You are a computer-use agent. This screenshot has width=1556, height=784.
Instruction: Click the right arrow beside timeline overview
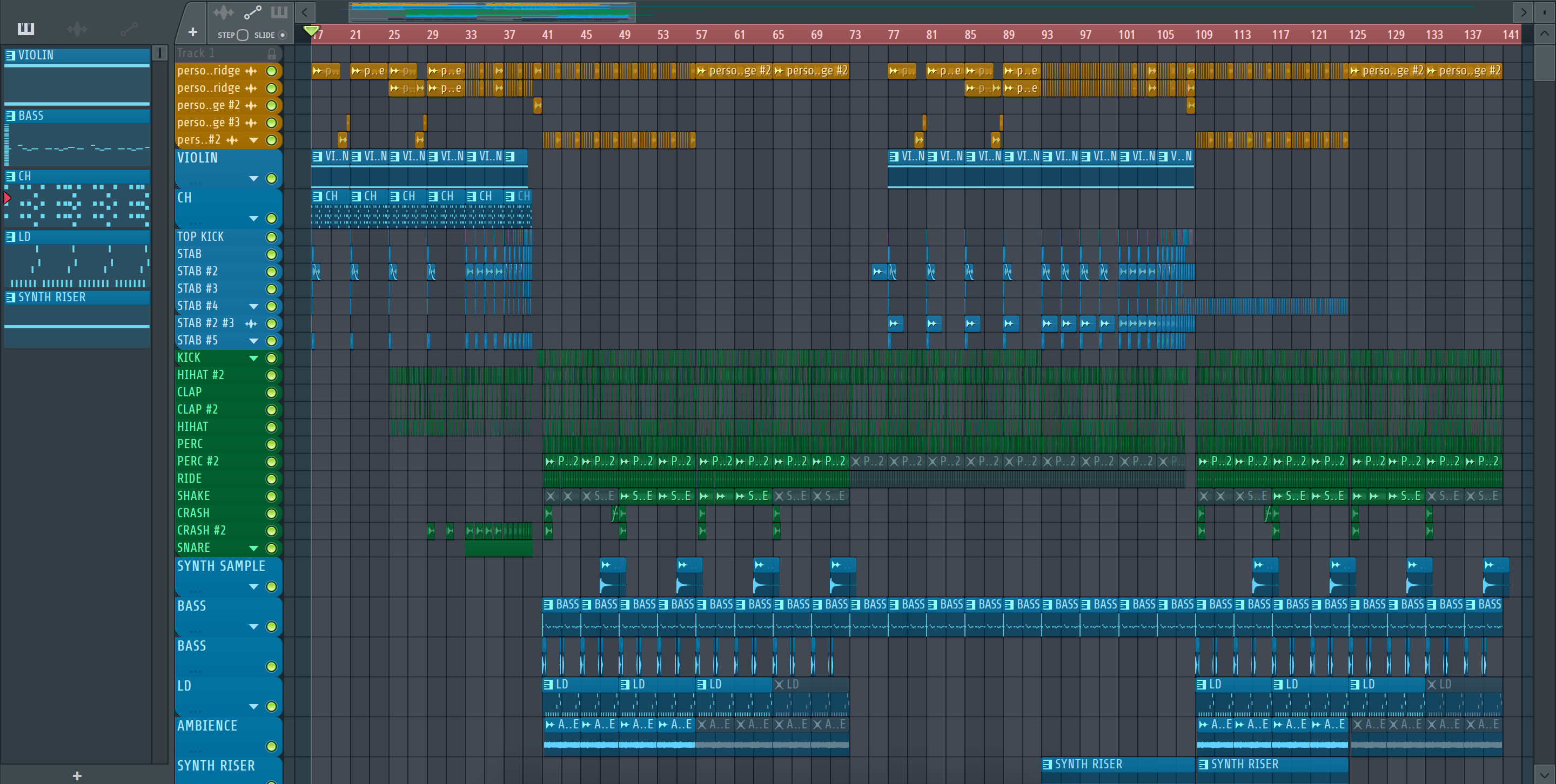click(x=1524, y=11)
